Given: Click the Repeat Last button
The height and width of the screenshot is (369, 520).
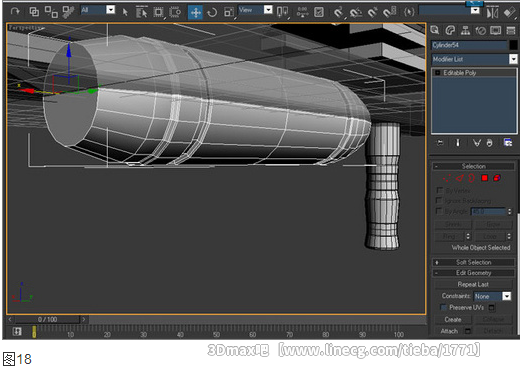Looking at the screenshot, I should point(473,284).
